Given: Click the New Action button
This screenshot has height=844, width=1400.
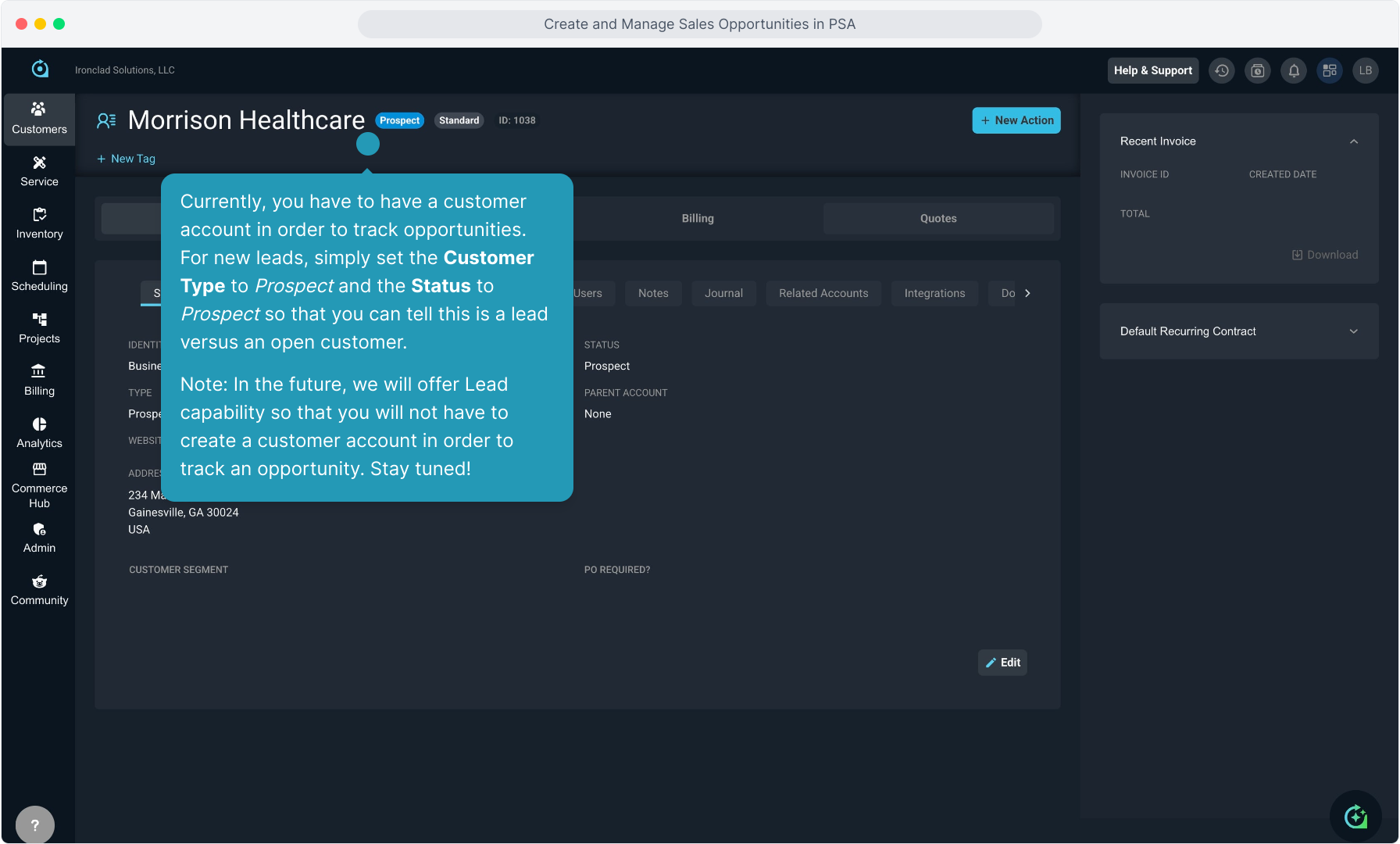Looking at the screenshot, I should click(x=1016, y=120).
